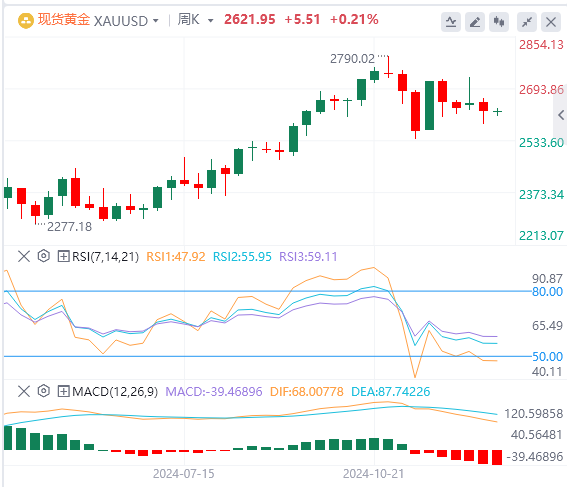The width and height of the screenshot is (567, 487).
Task: Click the 2854.13 price axis label
Action: click(x=541, y=45)
